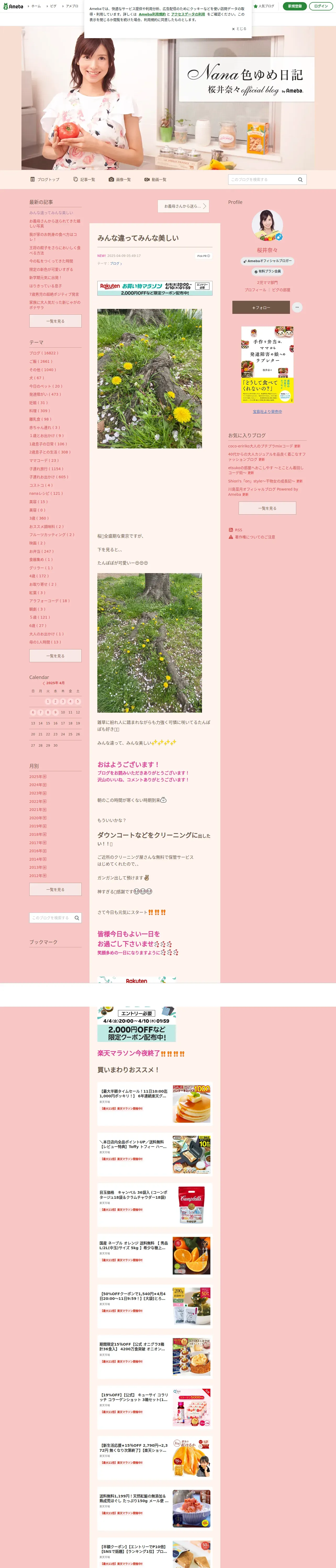Open the 桜井奈々 profile name
Viewport: 336px width, 1568px height.
click(x=267, y=250)
